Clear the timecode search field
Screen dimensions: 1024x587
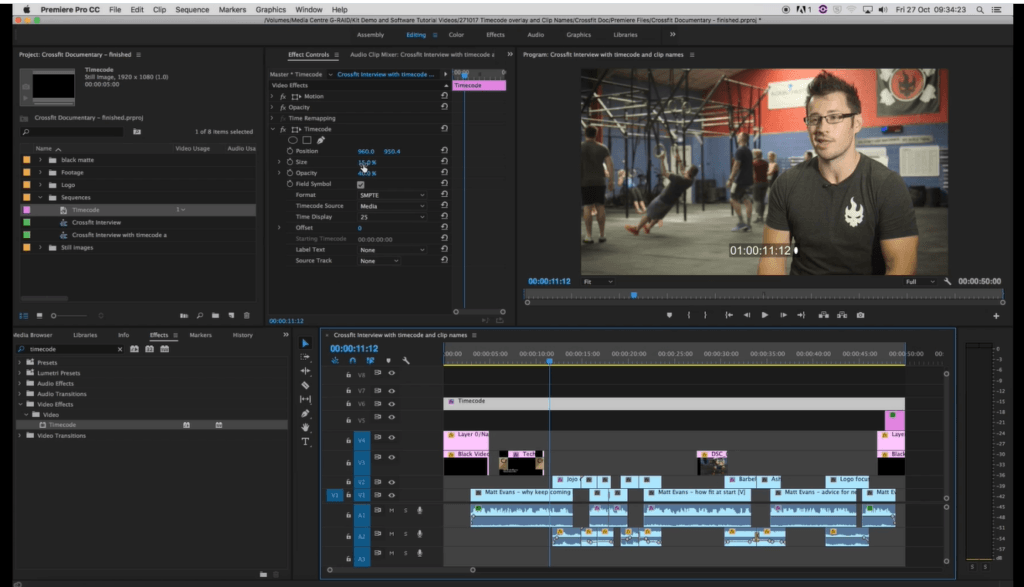pos(120,349)
